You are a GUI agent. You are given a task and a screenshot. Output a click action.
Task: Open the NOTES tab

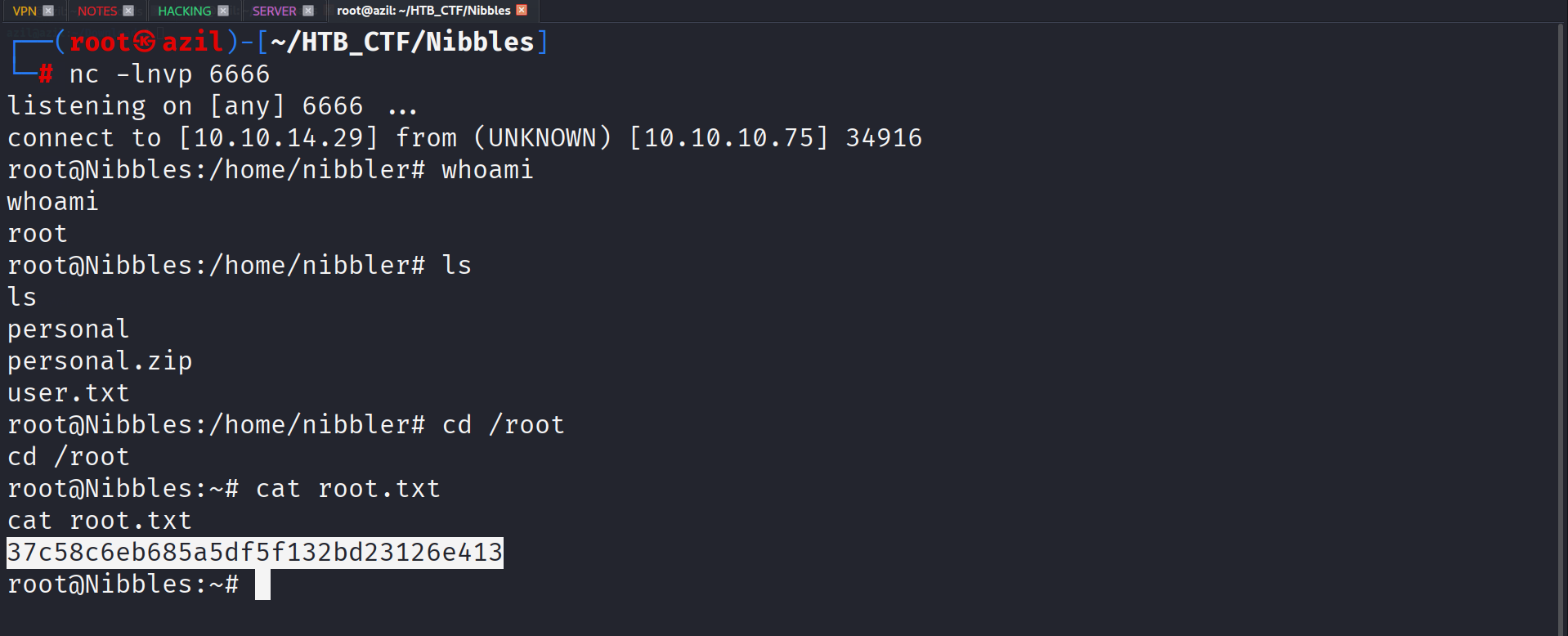(x=97, y=11)
